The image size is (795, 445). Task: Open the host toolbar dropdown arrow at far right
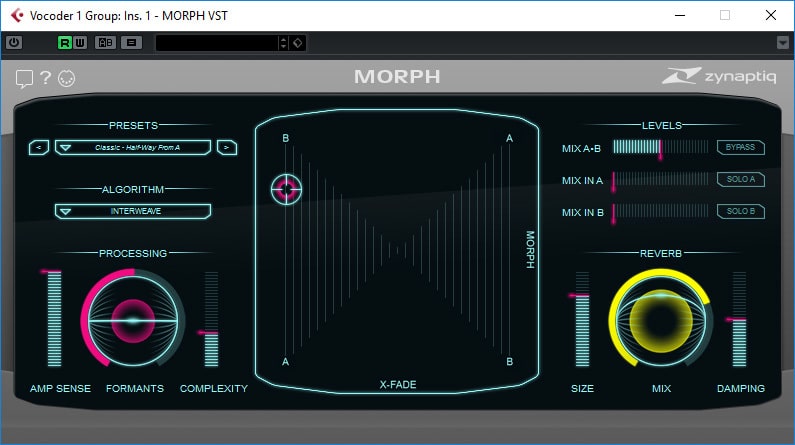click(x=783, y=43)
